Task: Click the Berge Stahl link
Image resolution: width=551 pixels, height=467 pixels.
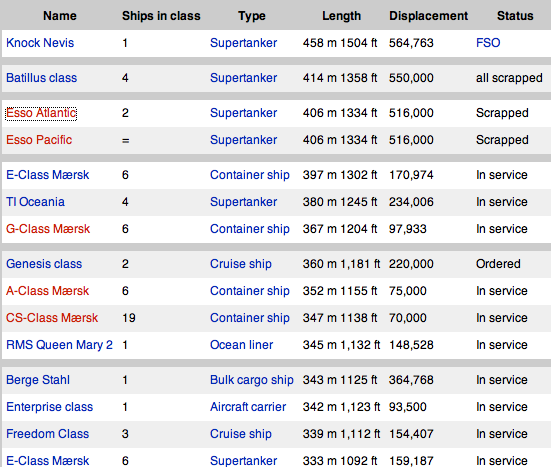Action: (x=38, y=380)
